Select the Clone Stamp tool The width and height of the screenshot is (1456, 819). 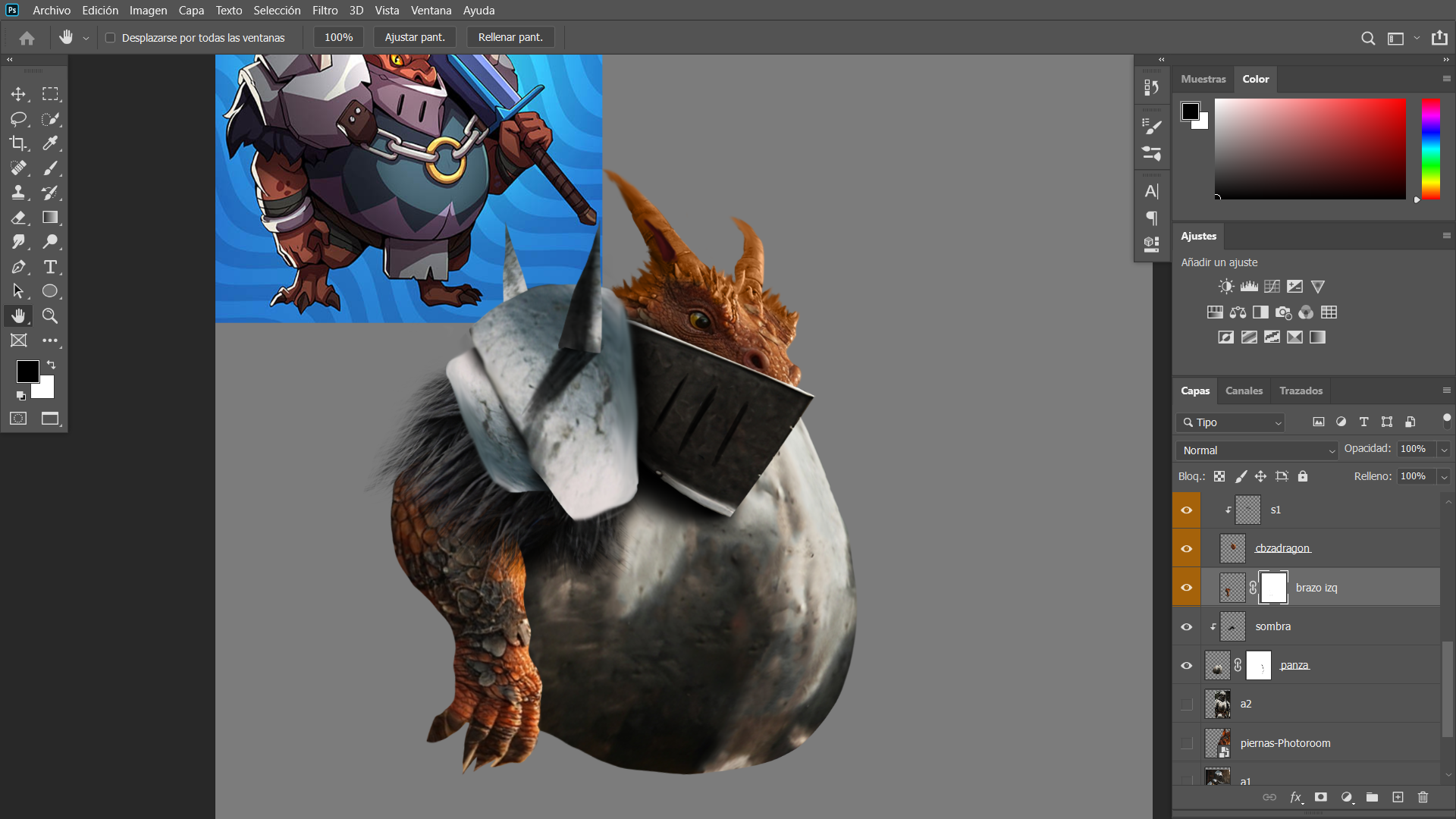point(18,193)
